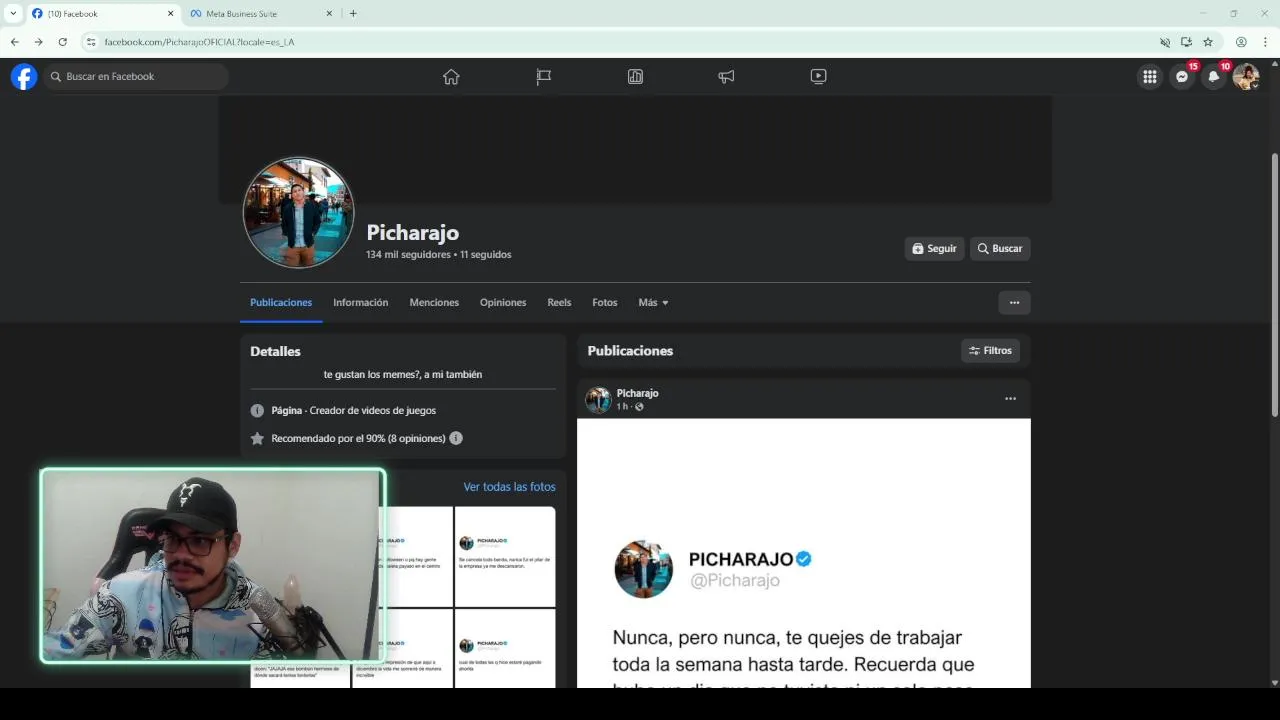Open the post options three-dots menu

pos(1010,398)
